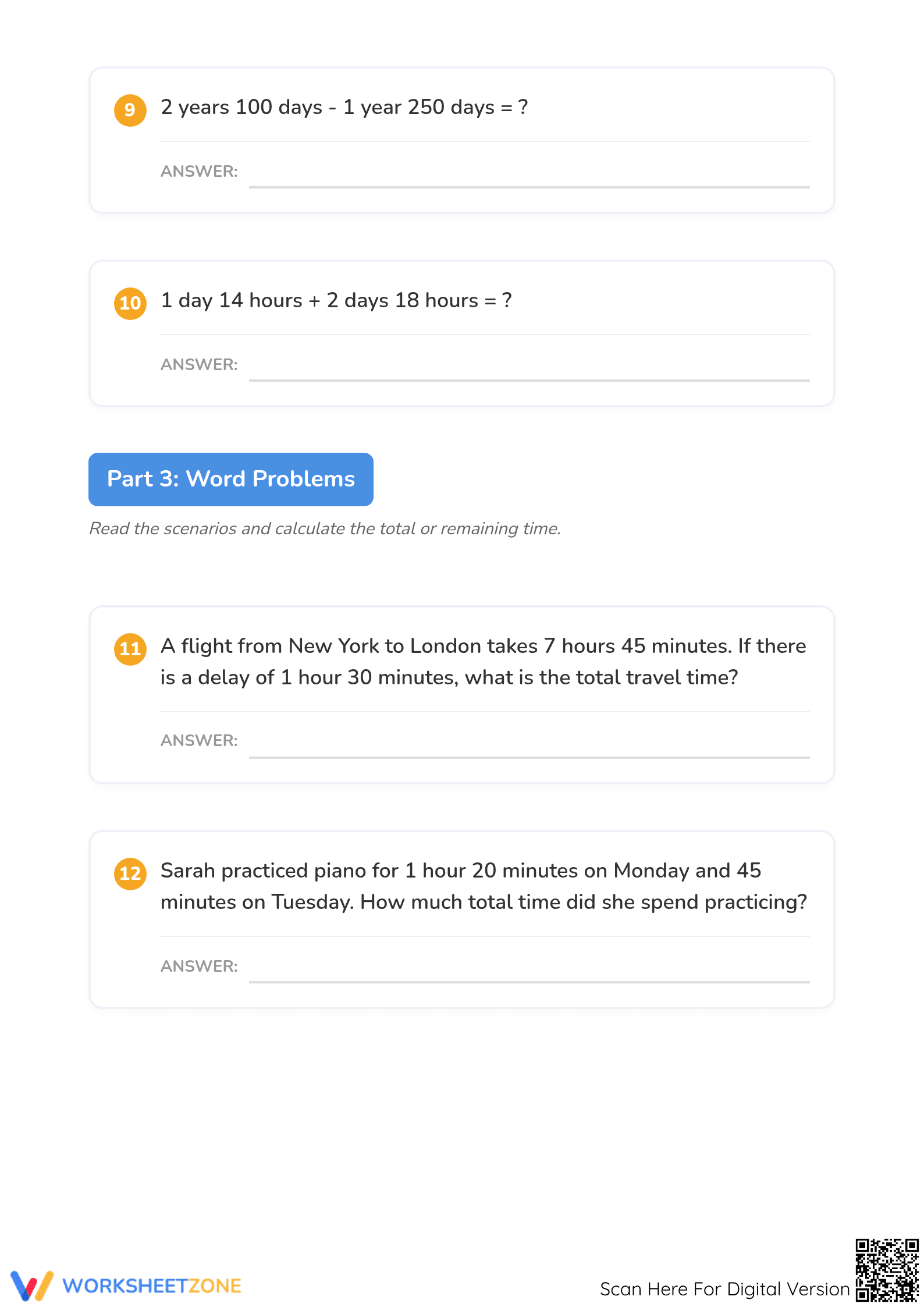
Task: Click the orange number 9 badge
Action: pos(130,110)
